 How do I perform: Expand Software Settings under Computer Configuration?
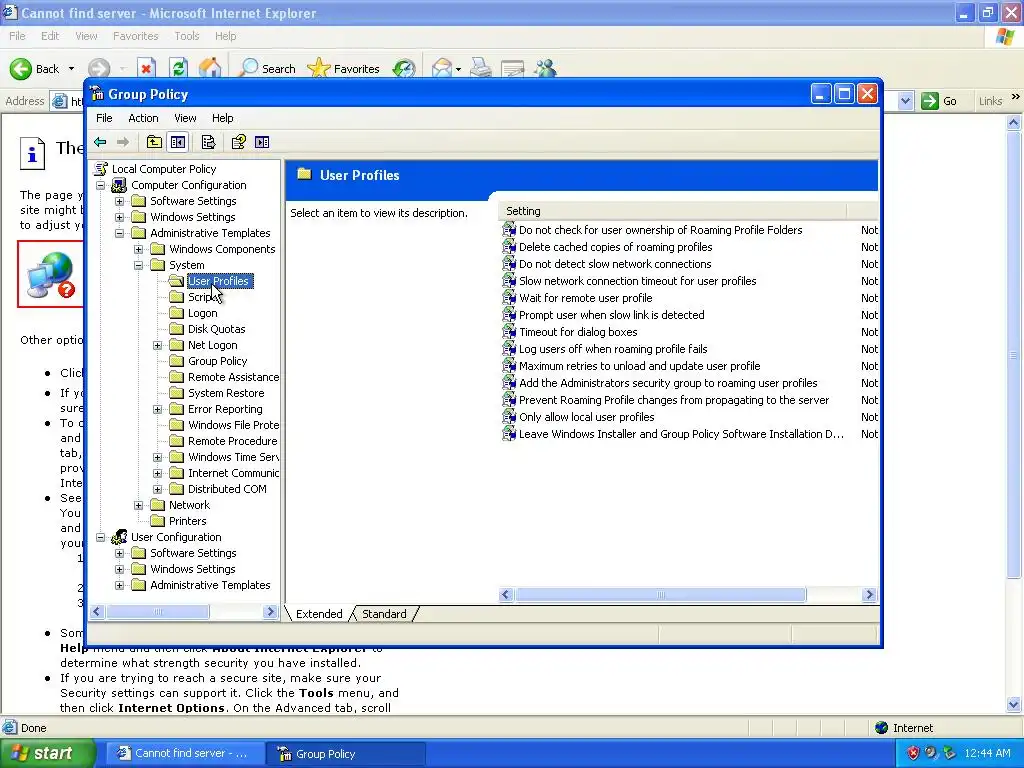point(120,201)
